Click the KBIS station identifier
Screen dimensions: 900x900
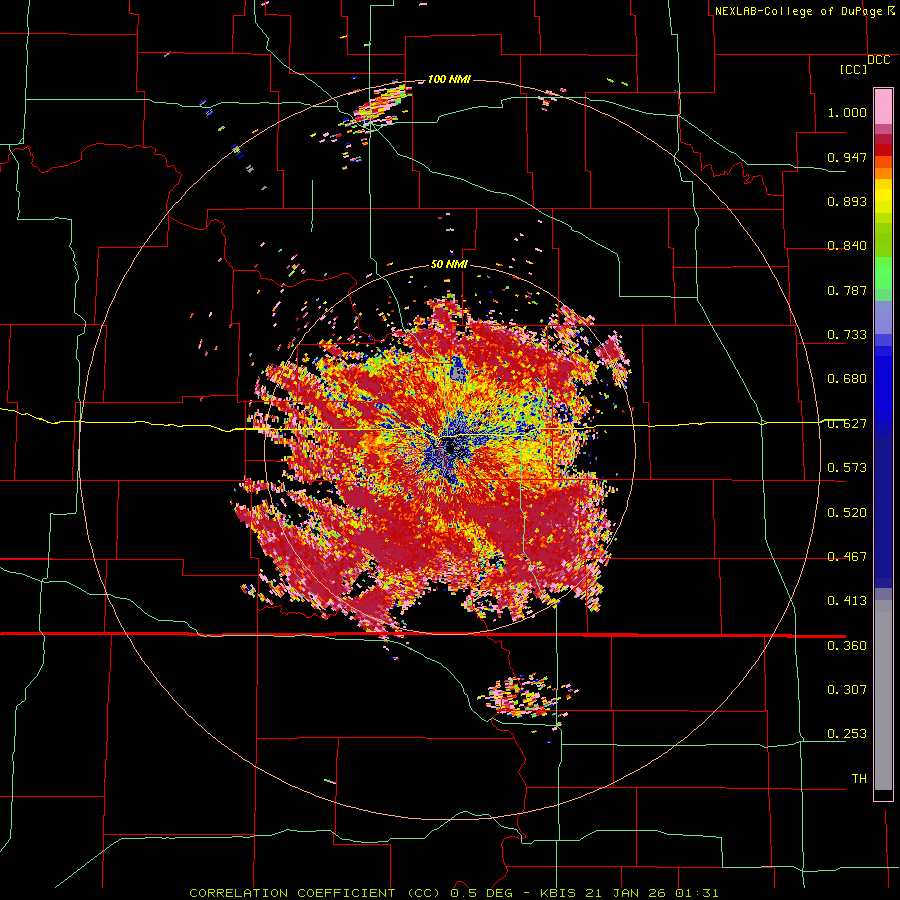point(559,893)
